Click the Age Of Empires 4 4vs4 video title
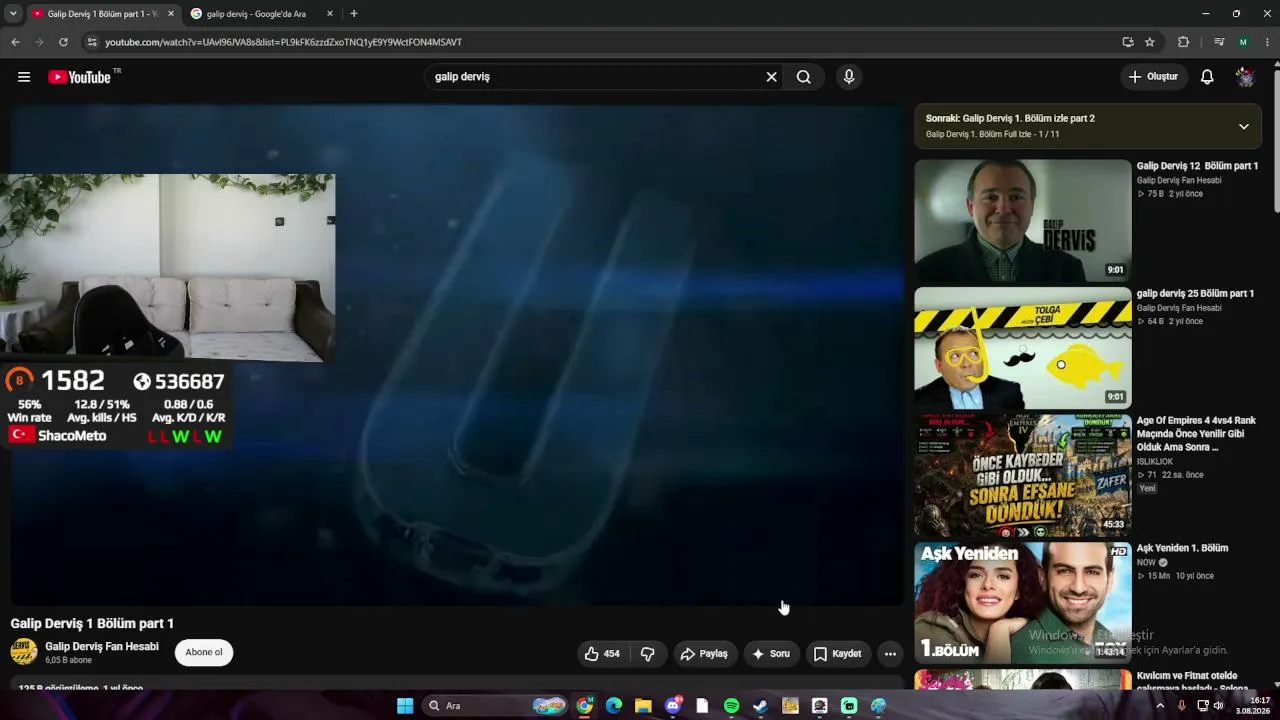The height and width of the screenshot is (720, 1280). point(1196,434)
